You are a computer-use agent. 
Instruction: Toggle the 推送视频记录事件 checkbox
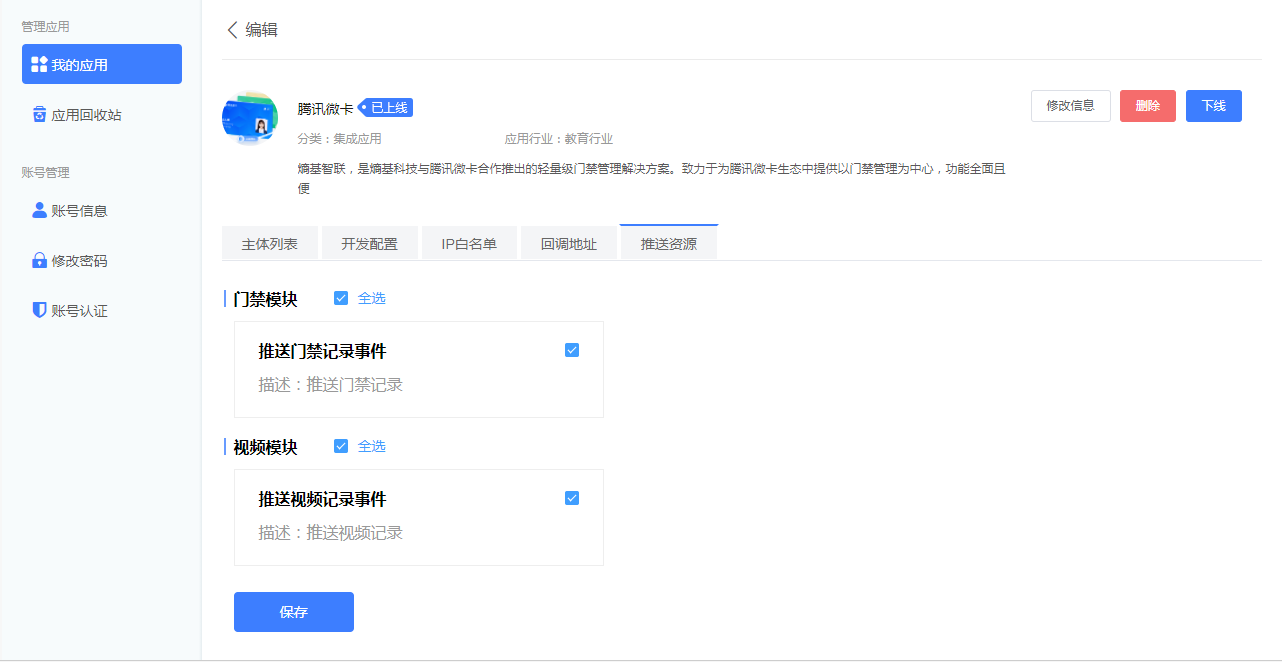pos(571,497)
